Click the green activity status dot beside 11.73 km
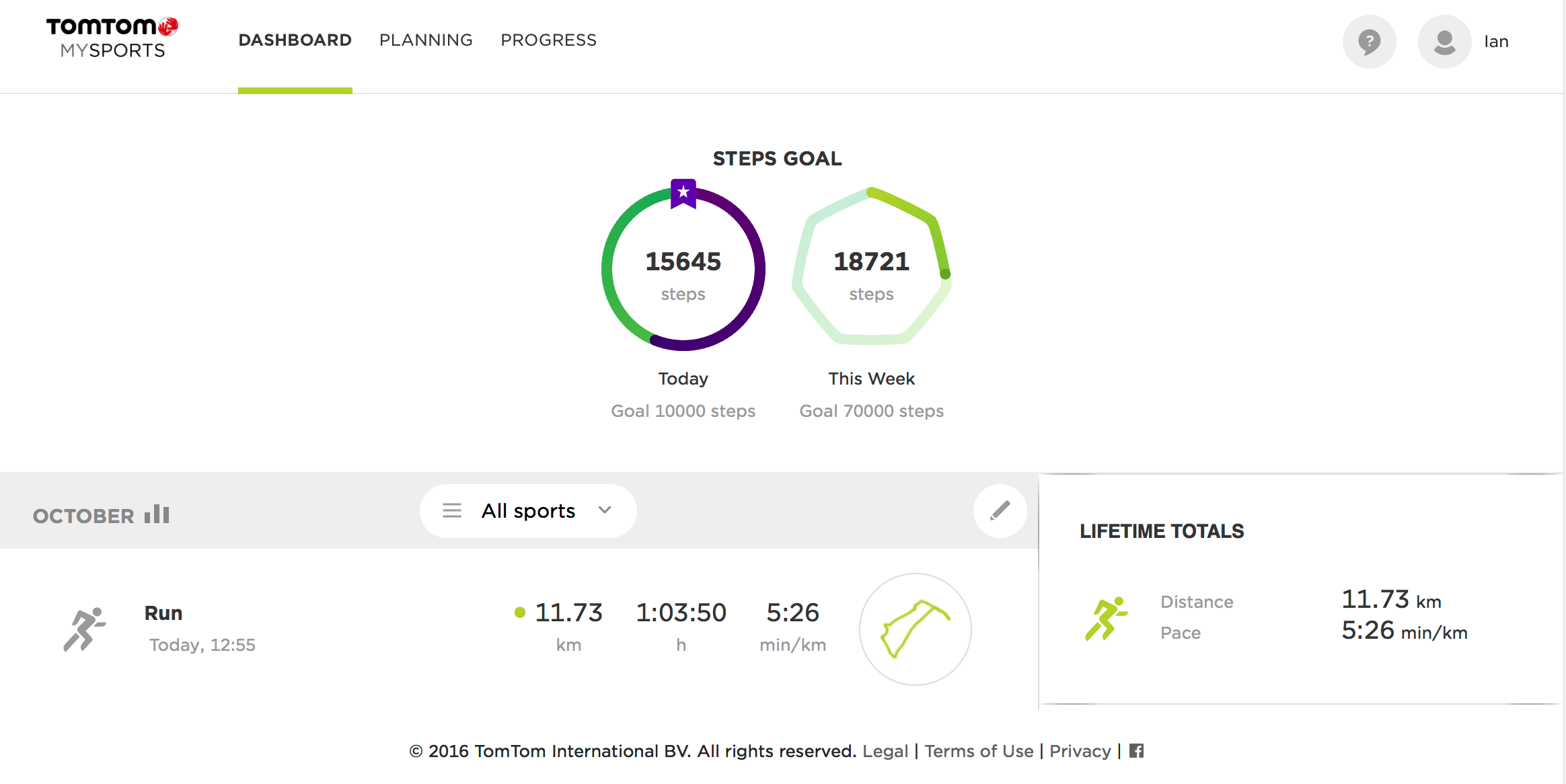 tap(520, 613)
